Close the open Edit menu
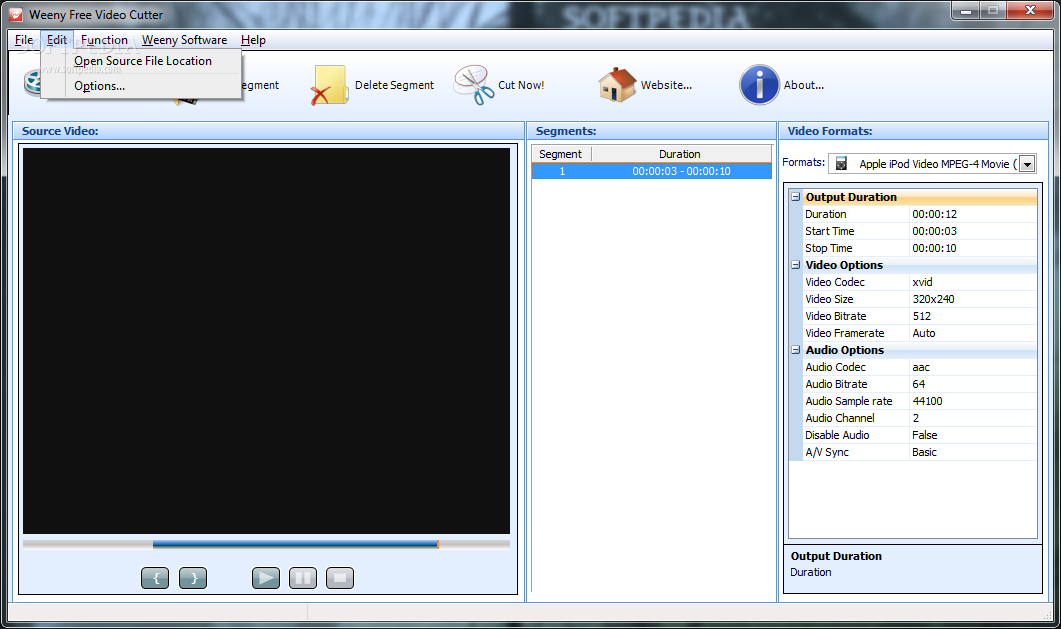 [57, 40]
